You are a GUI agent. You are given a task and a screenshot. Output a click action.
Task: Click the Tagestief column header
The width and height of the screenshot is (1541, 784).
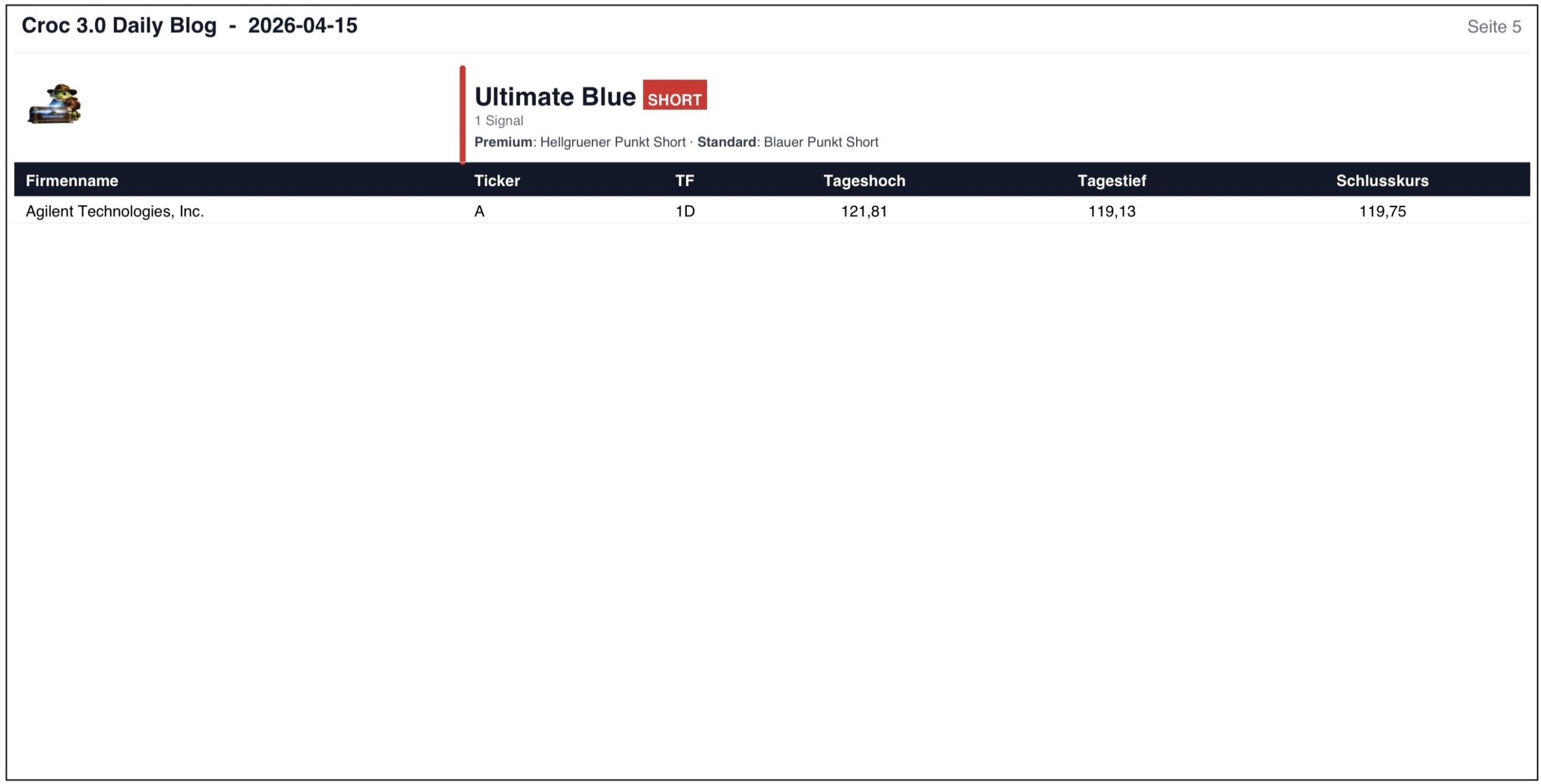(x=1111, y=181)
